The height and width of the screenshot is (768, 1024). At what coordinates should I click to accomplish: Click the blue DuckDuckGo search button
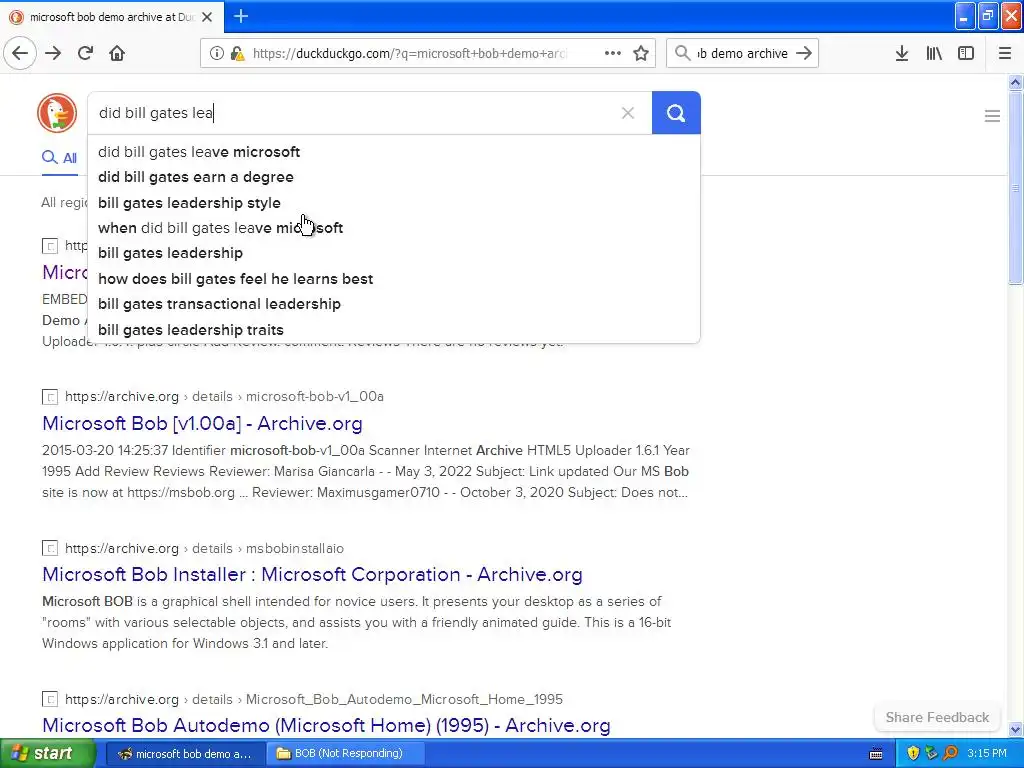click(676, 113)
